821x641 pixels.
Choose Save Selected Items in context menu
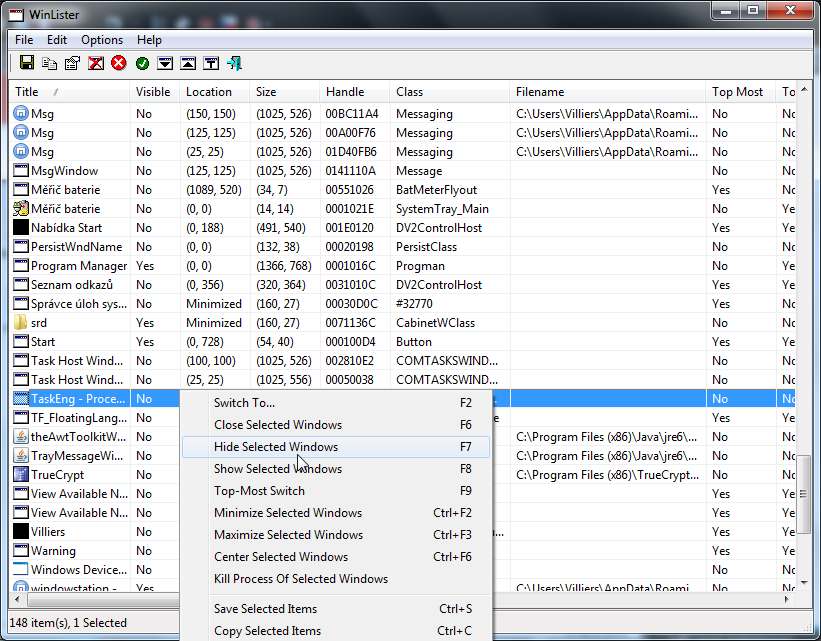click(x=336, y=609)
